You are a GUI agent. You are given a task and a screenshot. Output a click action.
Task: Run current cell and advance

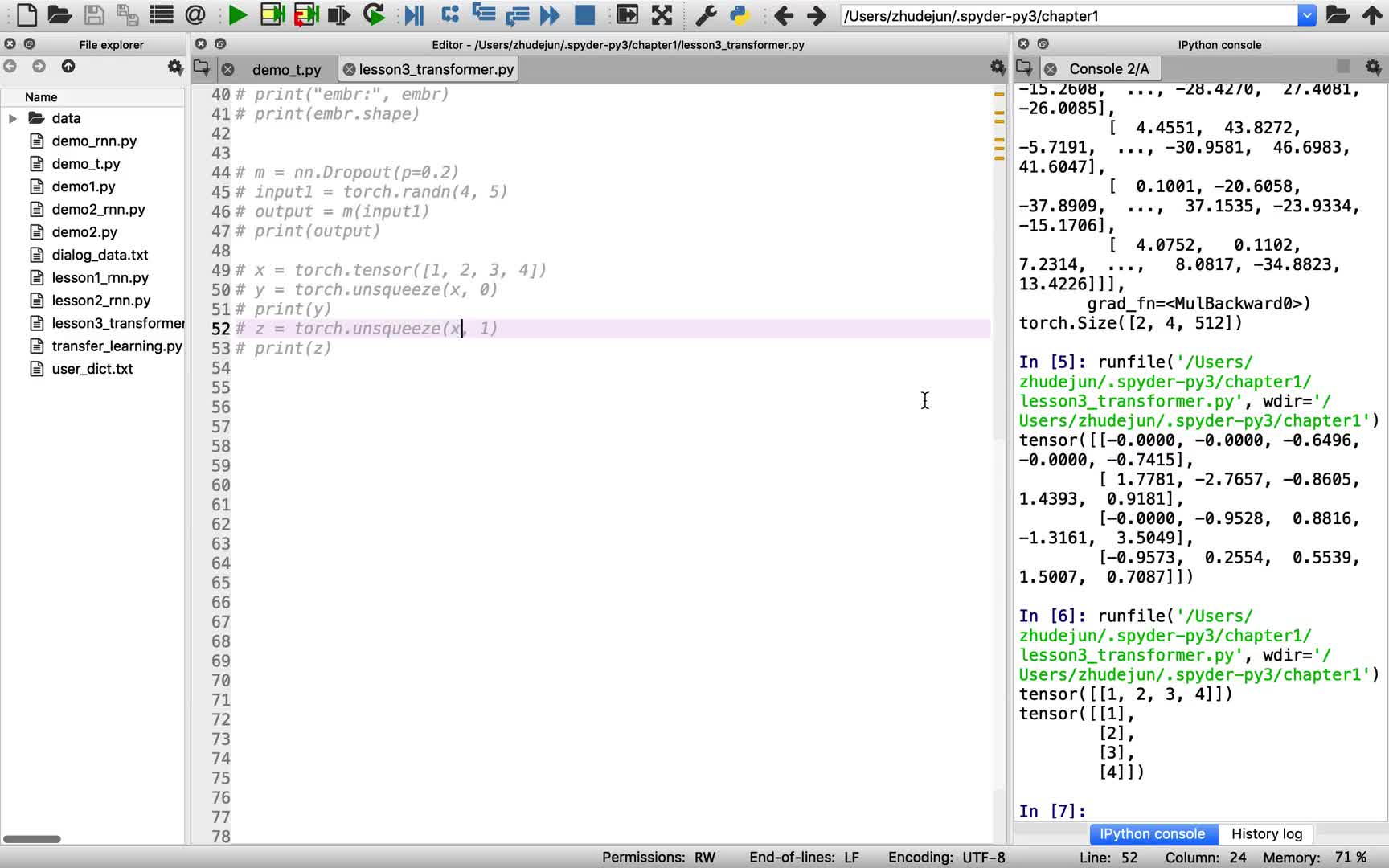click(x=306, y=14)
